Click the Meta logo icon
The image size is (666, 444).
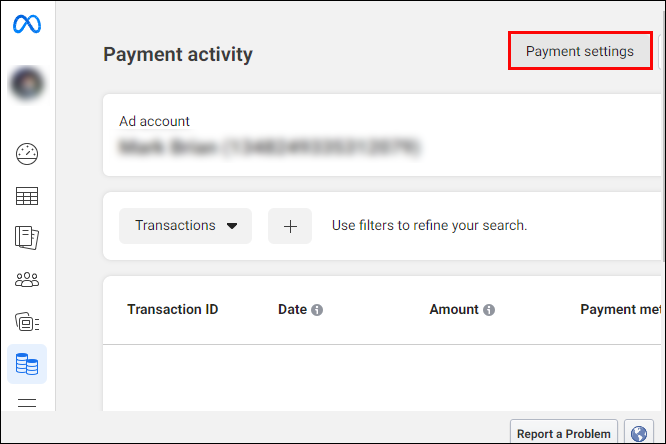(27, 24)
